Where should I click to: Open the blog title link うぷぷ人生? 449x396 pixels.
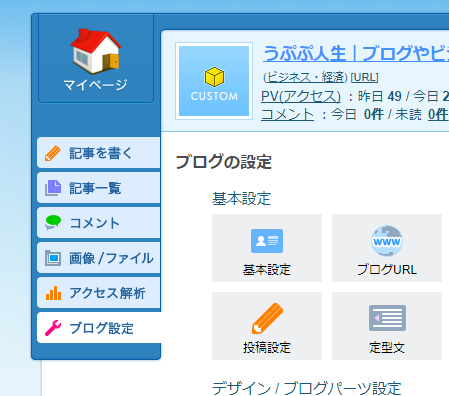(x=356, y=53)
